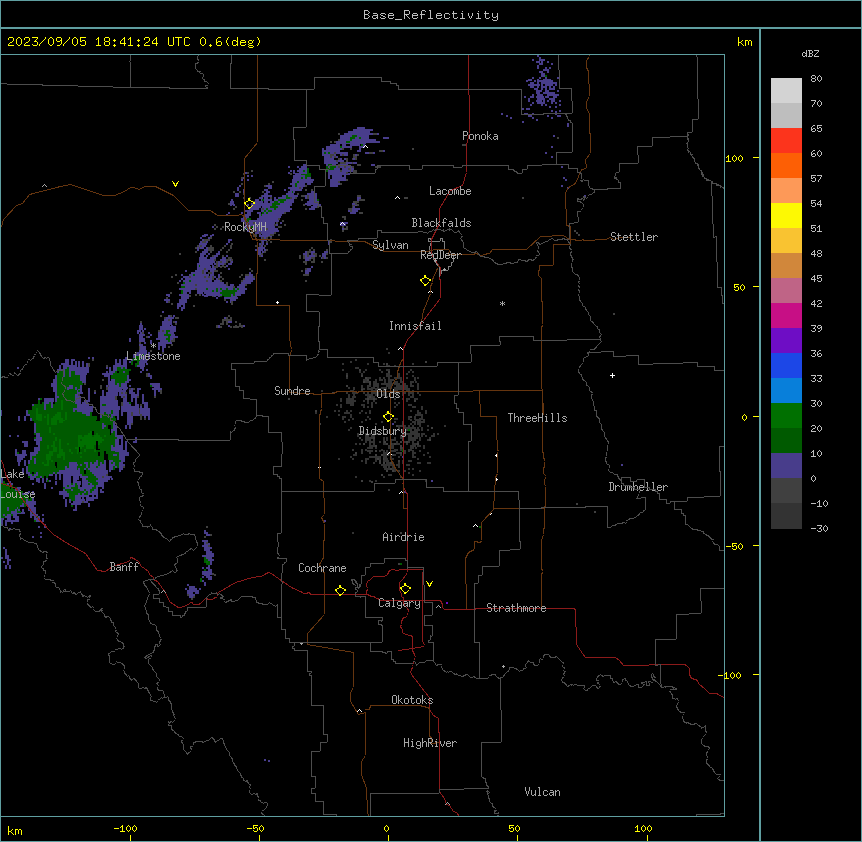
Task: Click the RedDeer city label
Action: point(440,255)
